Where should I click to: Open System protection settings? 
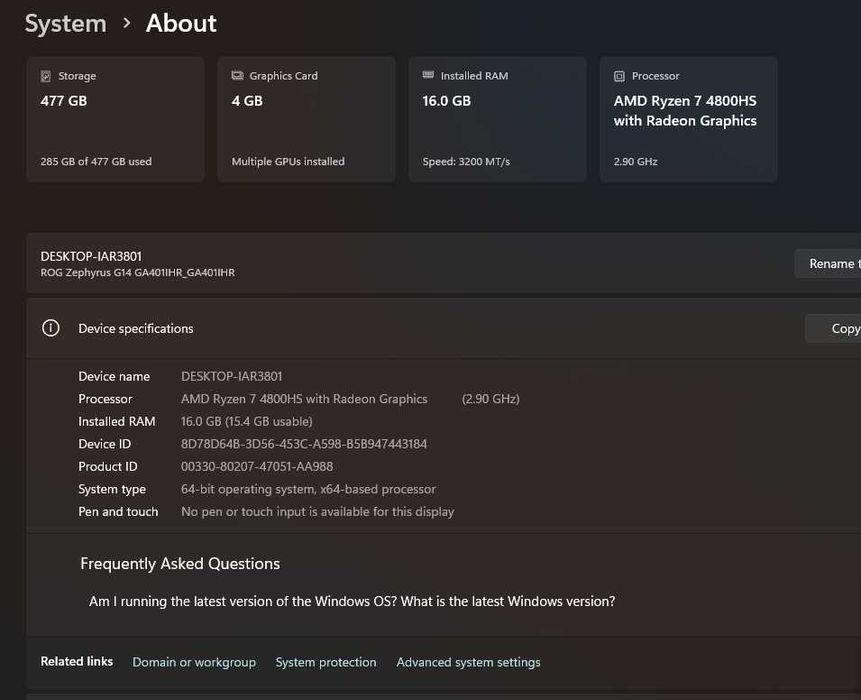(x=326, y=662)
